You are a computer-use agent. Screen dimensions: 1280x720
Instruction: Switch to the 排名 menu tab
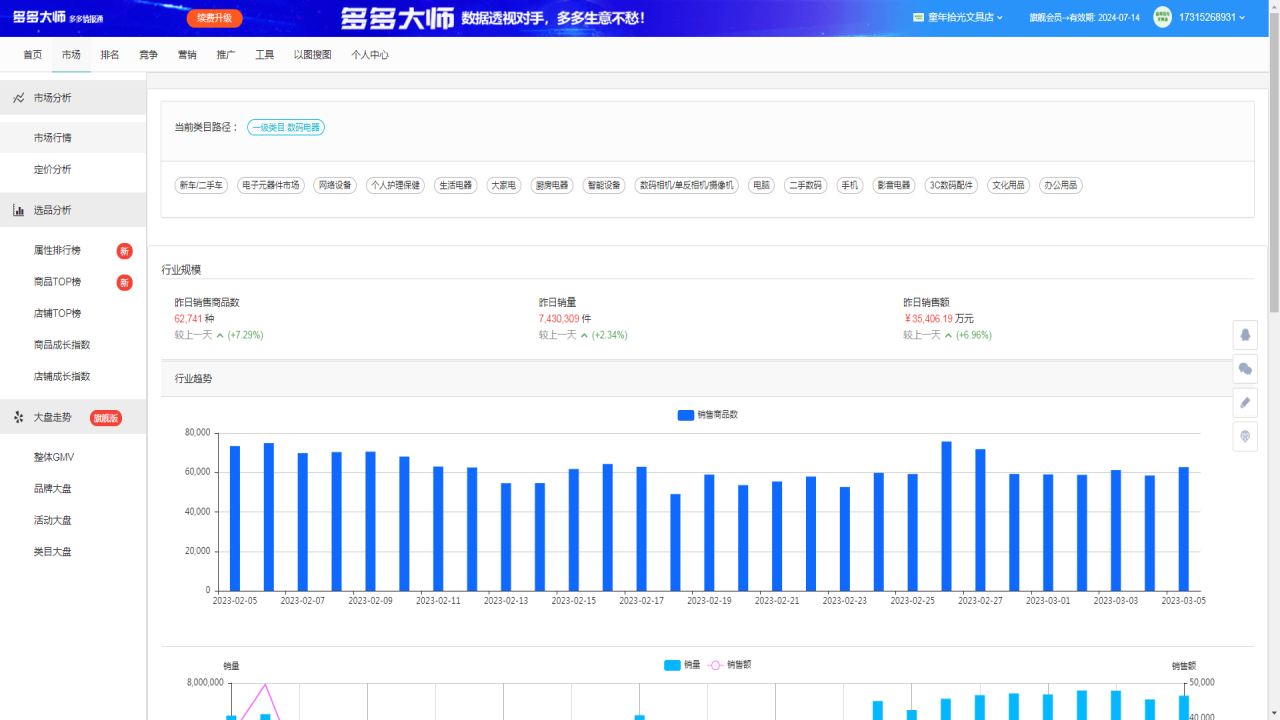[109, 55]
